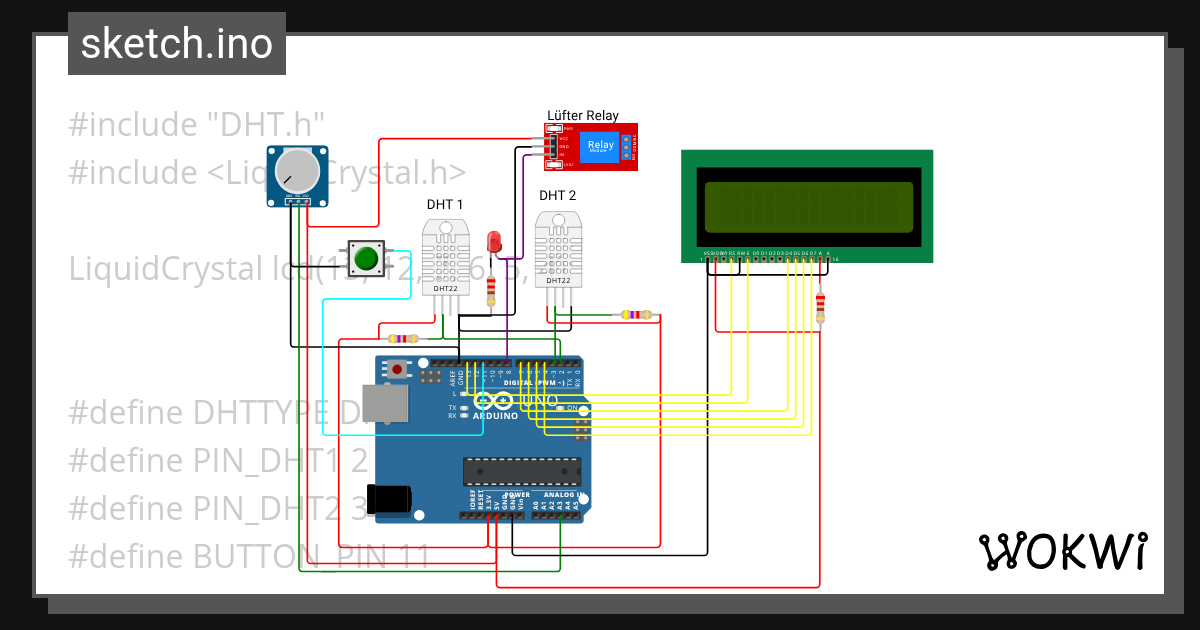Select the 16x2 LCD display
The image size is (1200, 630).
click(807, 203)
